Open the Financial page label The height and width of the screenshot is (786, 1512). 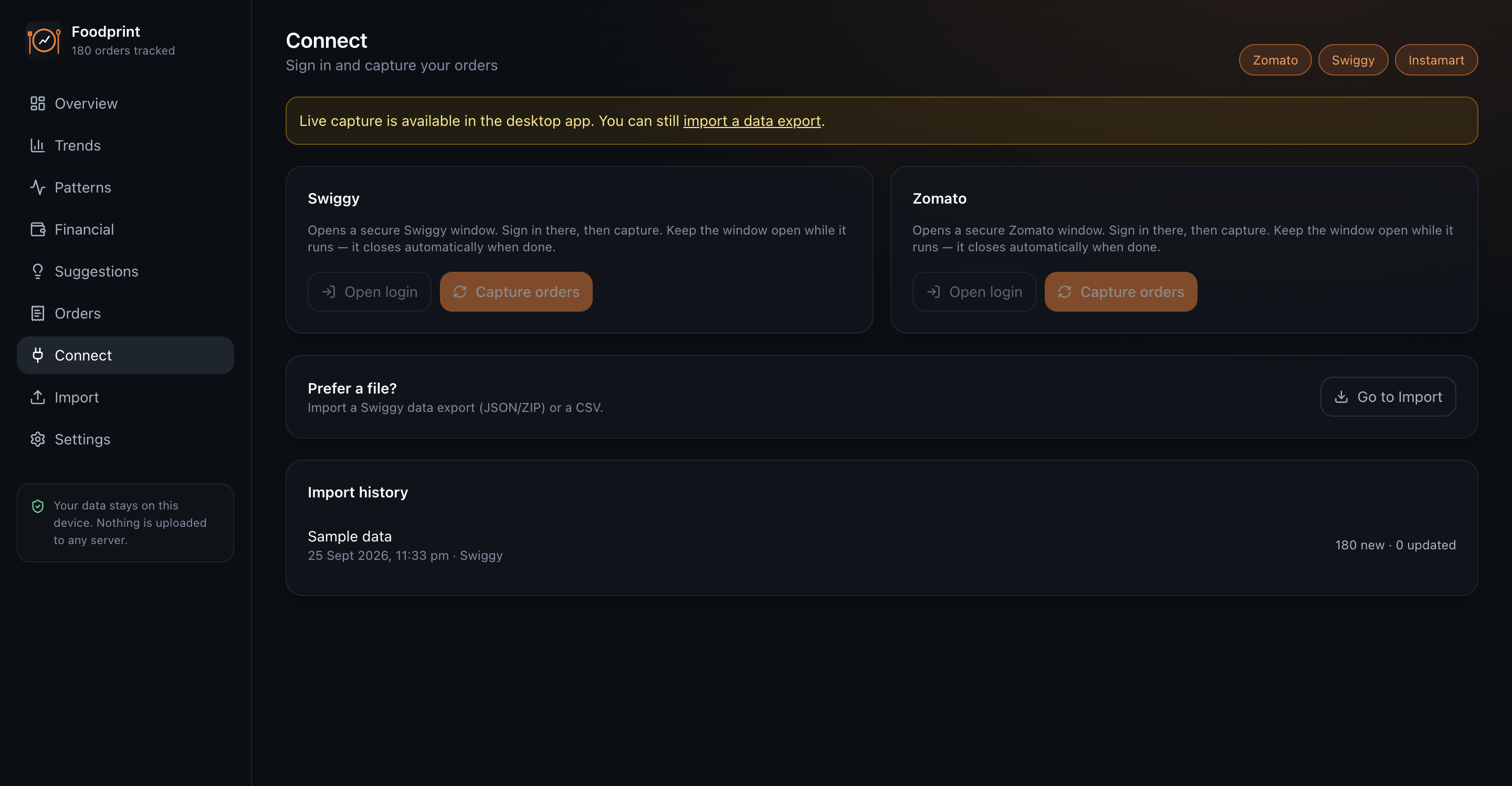[x=84, y=229]
